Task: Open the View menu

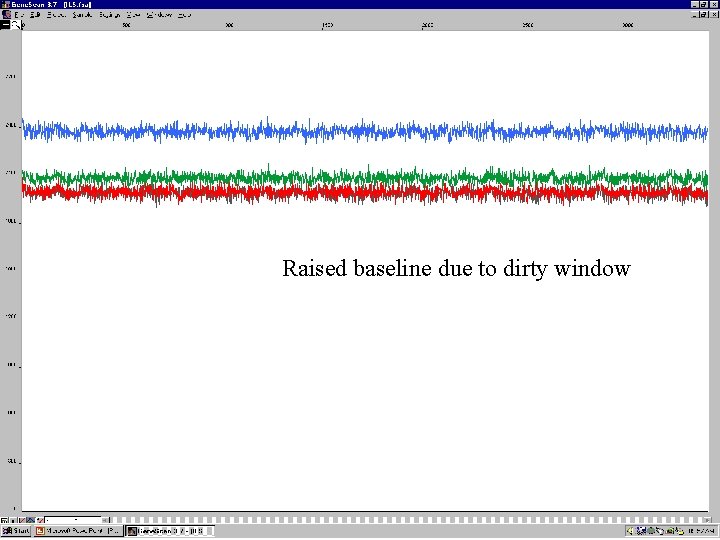Action: [x=134, y=15]
